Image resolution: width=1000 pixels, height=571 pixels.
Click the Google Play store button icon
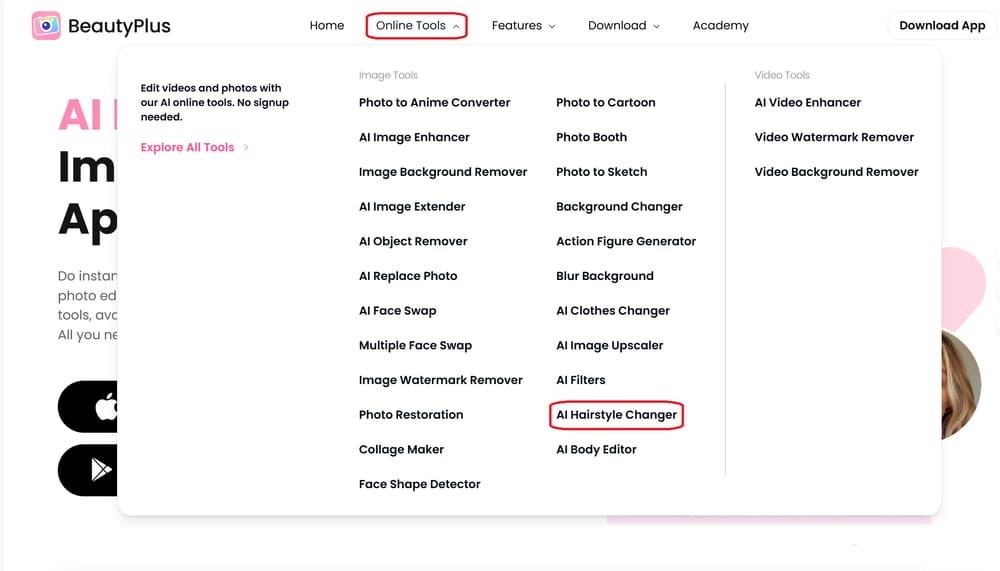[x=101, y=470]
